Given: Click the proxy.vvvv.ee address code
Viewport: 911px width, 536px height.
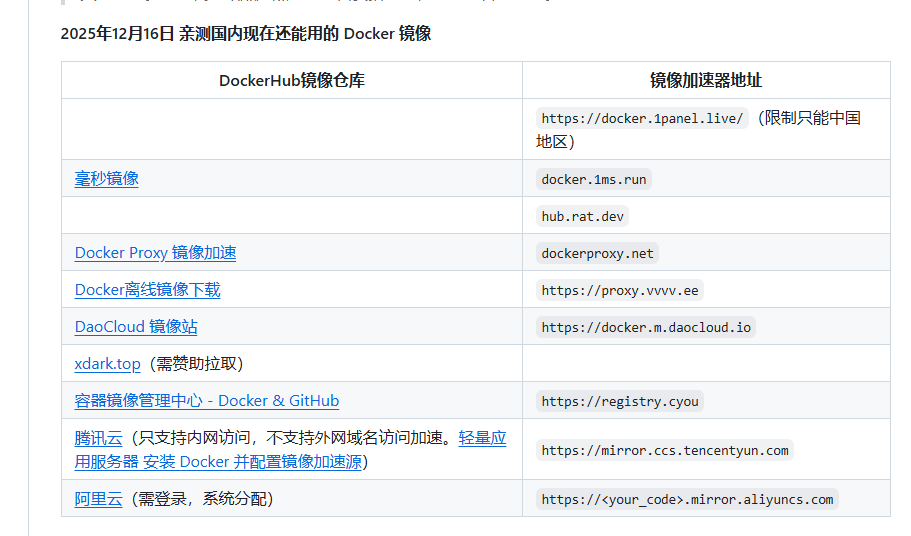Looking at the screenshot, I should click(620, 291).
